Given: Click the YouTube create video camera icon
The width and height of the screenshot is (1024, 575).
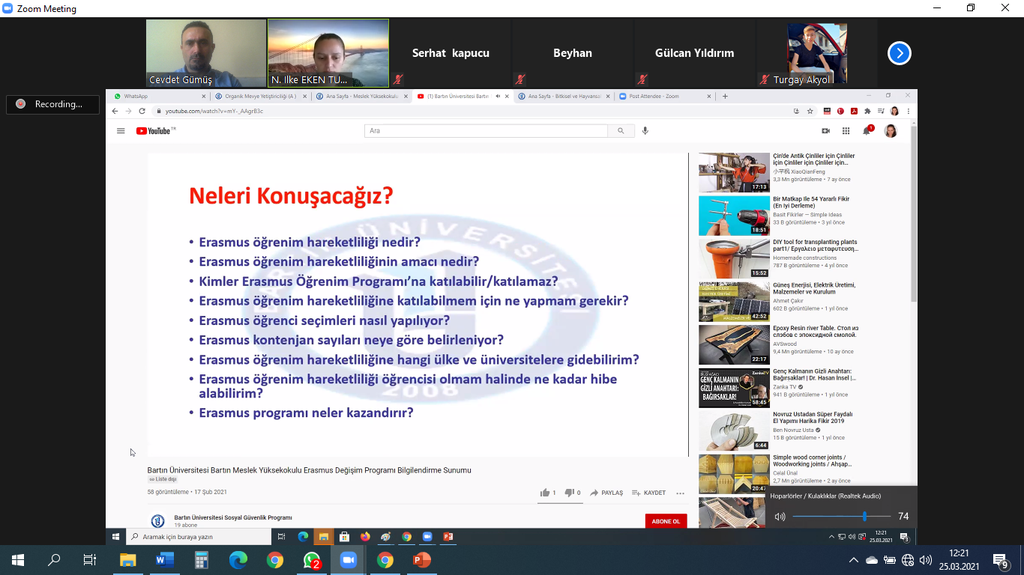Looking at the screenshot, I should coord(825,131).
